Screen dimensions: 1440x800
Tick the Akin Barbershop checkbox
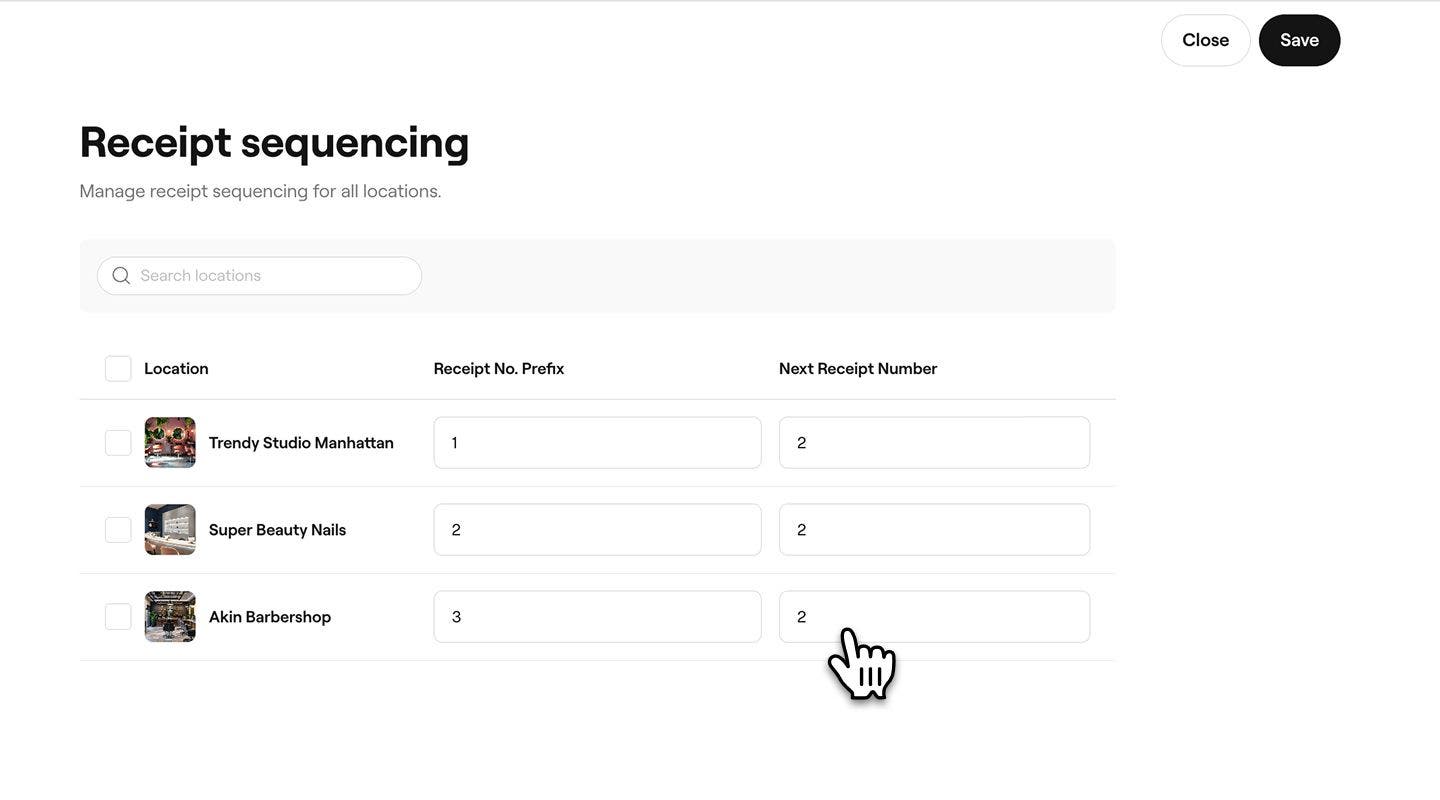(x=118, y=617)
